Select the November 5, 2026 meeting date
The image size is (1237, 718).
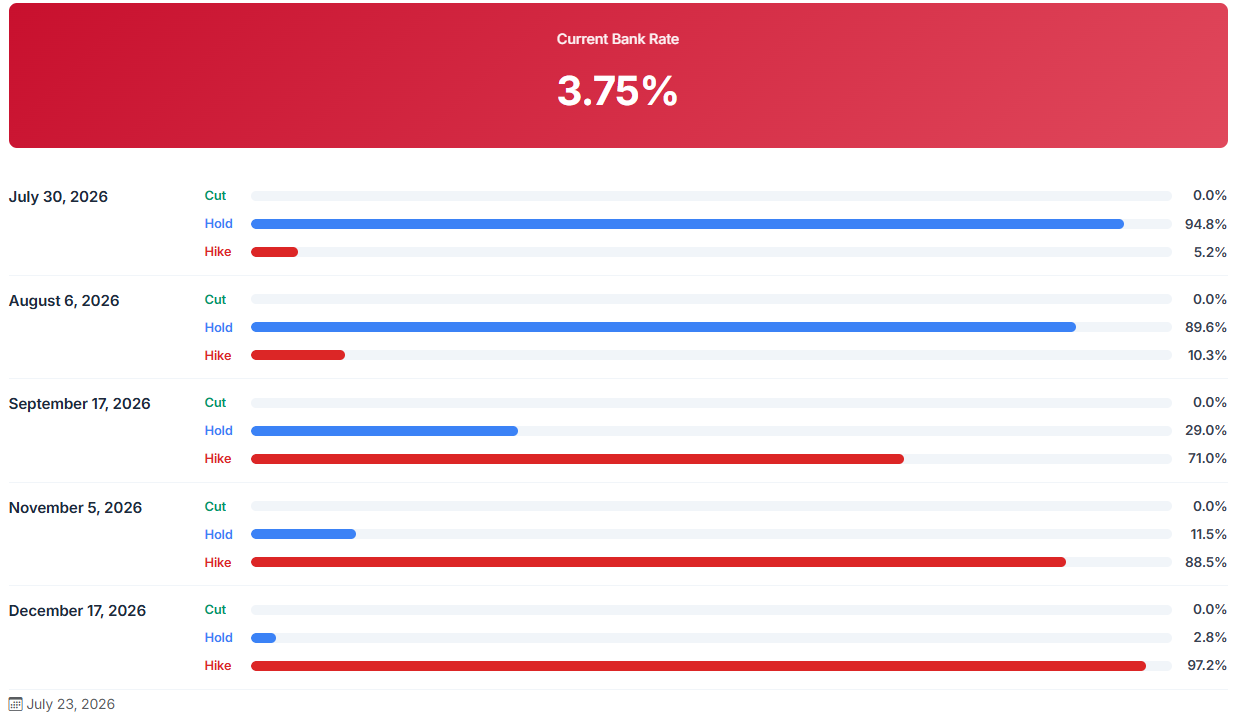pos(76,508)
